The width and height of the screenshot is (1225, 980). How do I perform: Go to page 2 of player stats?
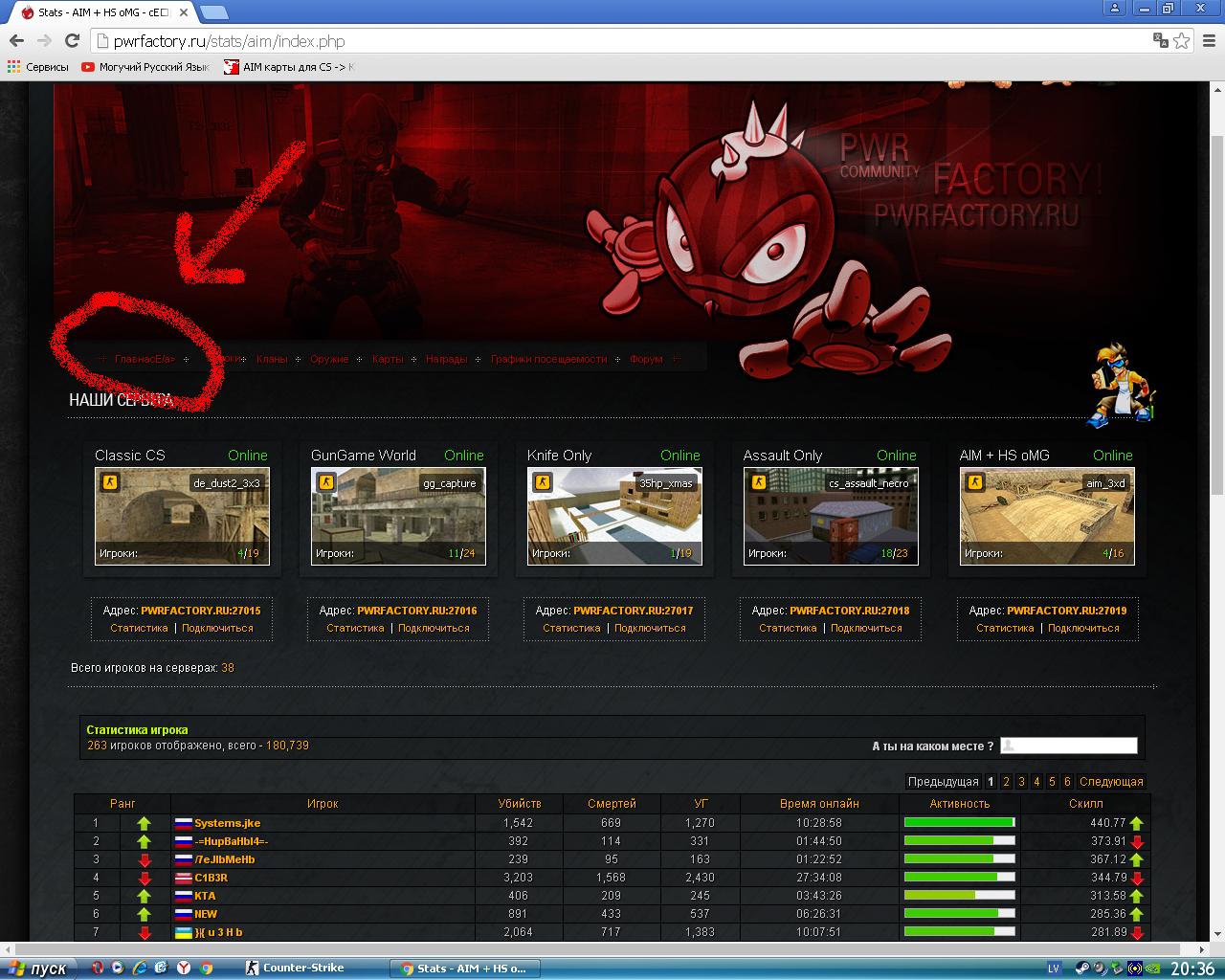1006,782
